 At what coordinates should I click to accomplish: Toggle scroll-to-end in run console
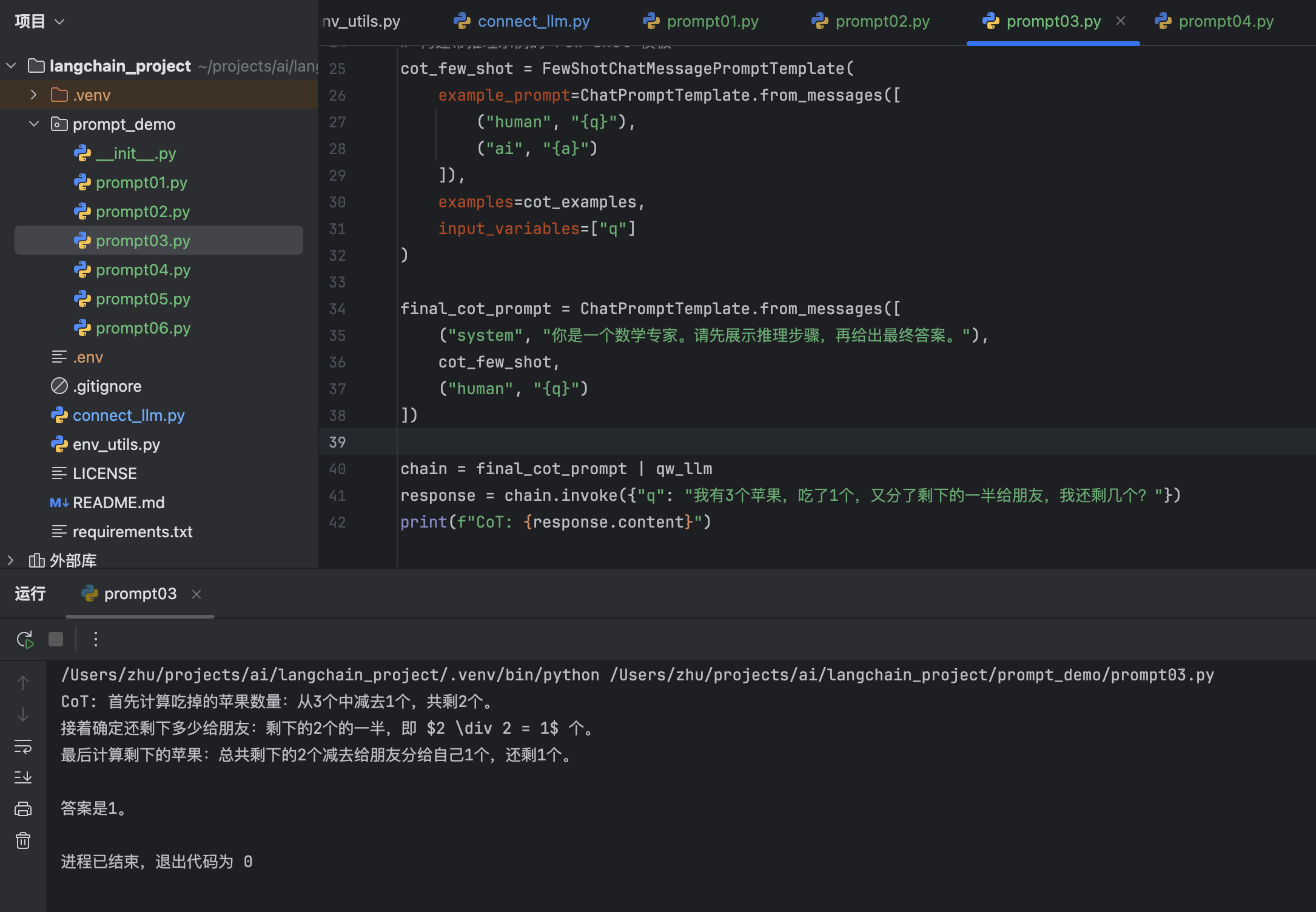click(x=23, y=777)
